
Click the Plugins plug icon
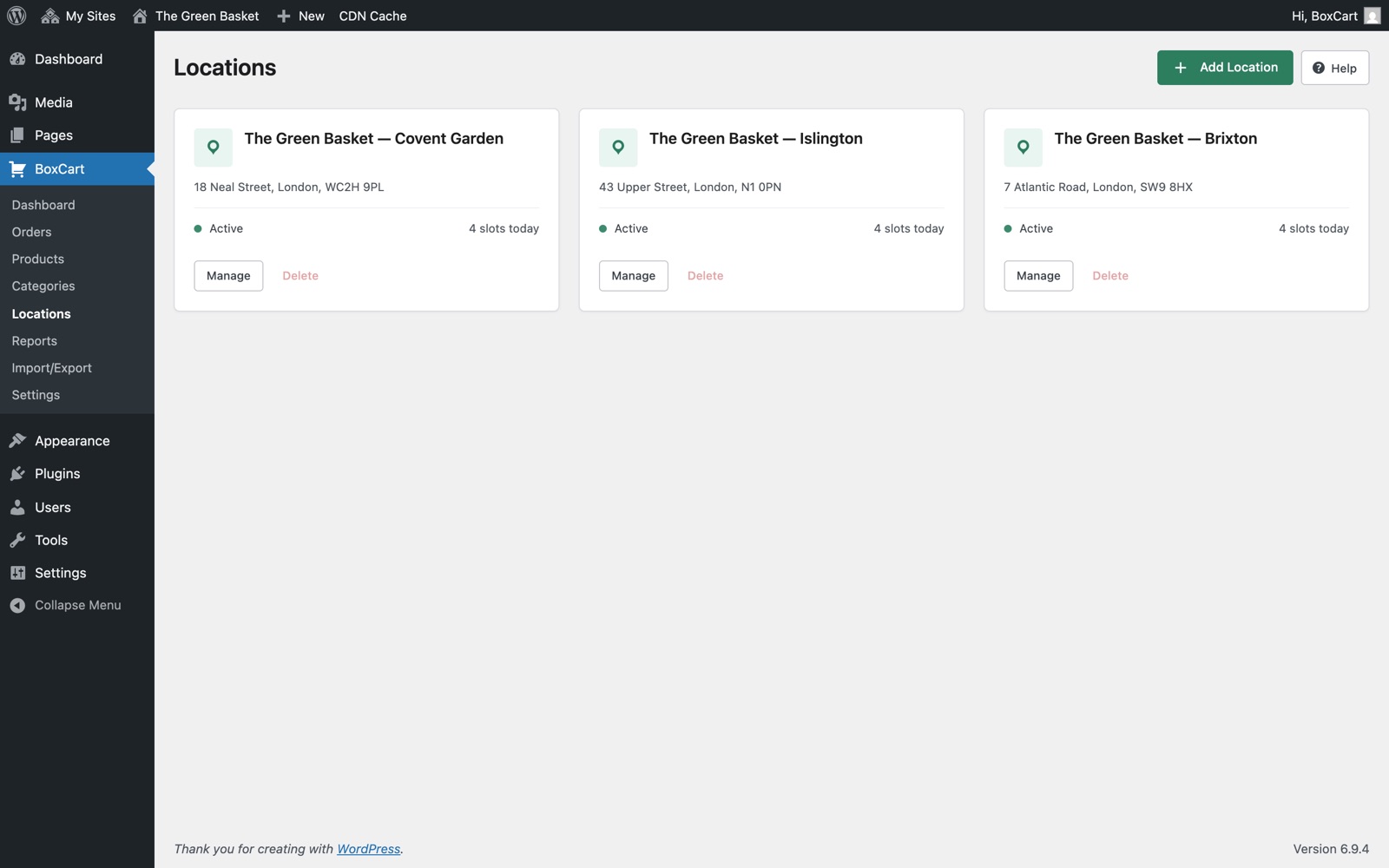(x=17, y=474)
